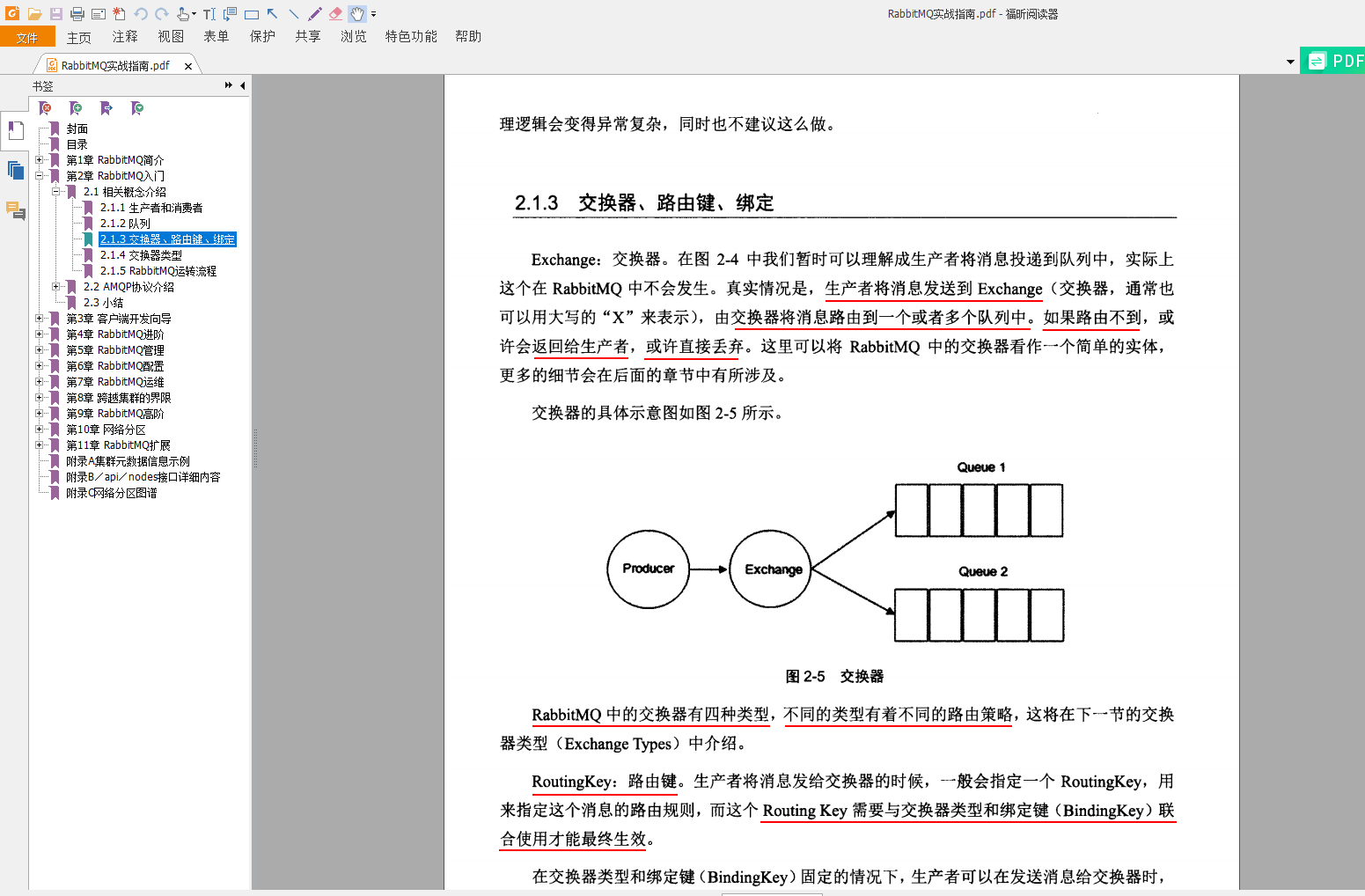Save the document with the floppy disk icon
This screenshot has height=896, width=1365.
[55, 13]
